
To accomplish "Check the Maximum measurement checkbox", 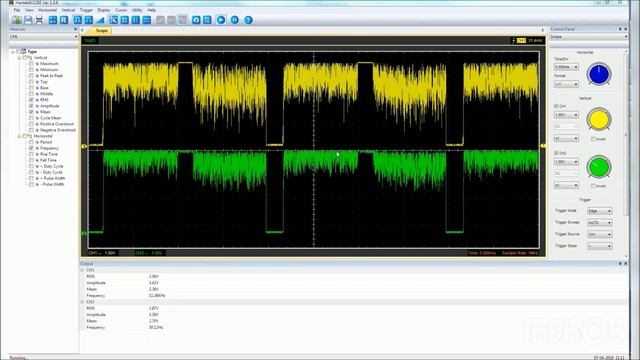I will coord(31,64).
